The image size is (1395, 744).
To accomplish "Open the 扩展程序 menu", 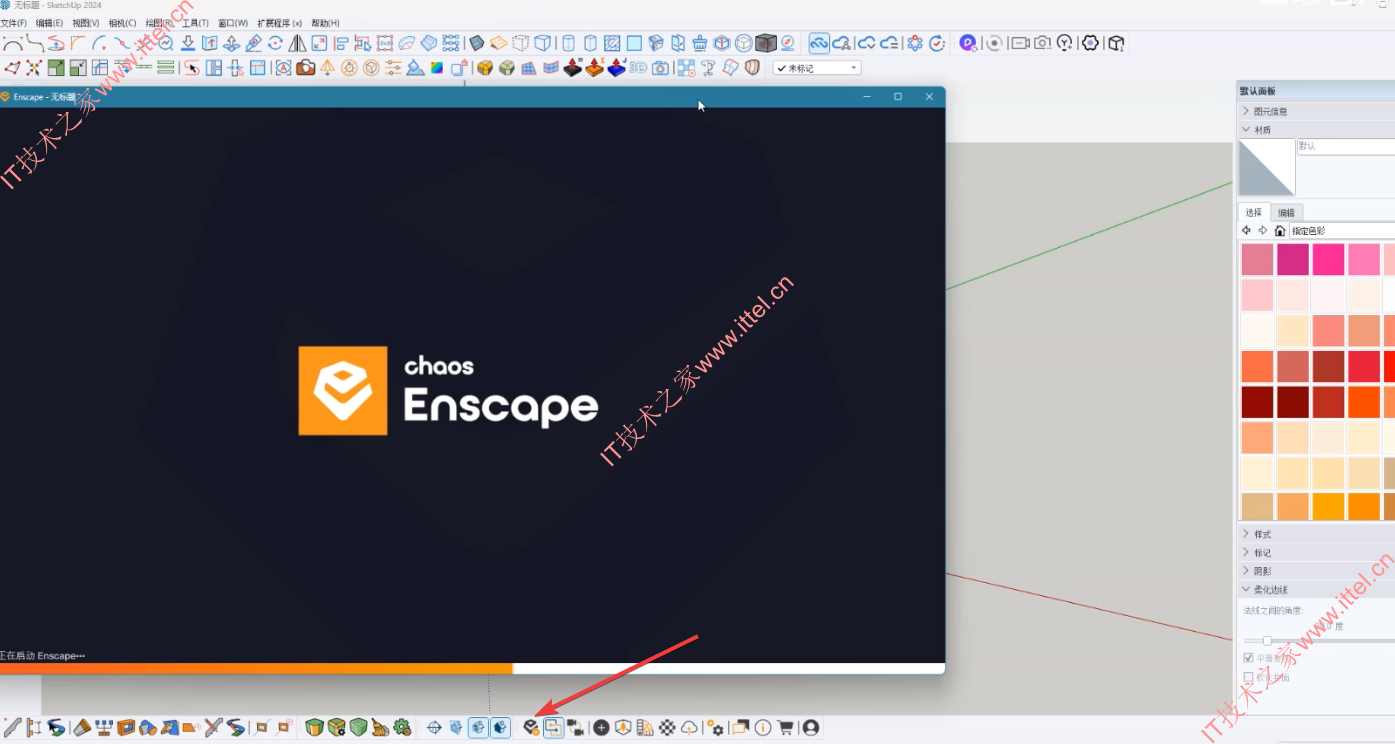I will tap(279, 23).
